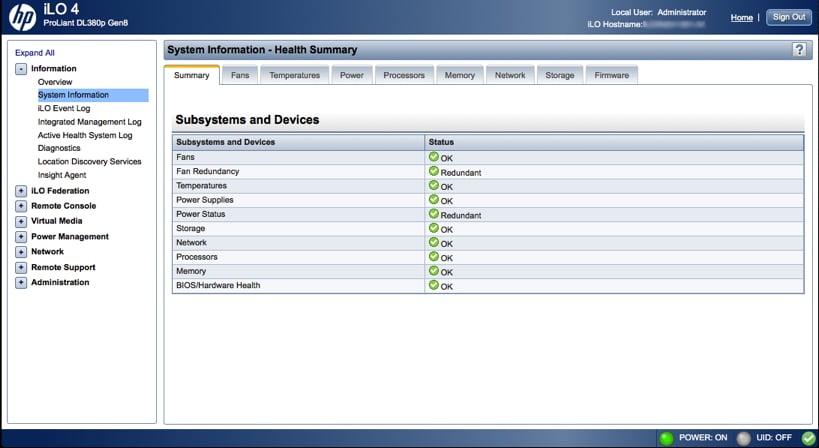Image resolution: width=819 pixels, height=448 pixels.
Task: Click the Network OK status icon
Action: pos(434,242)
